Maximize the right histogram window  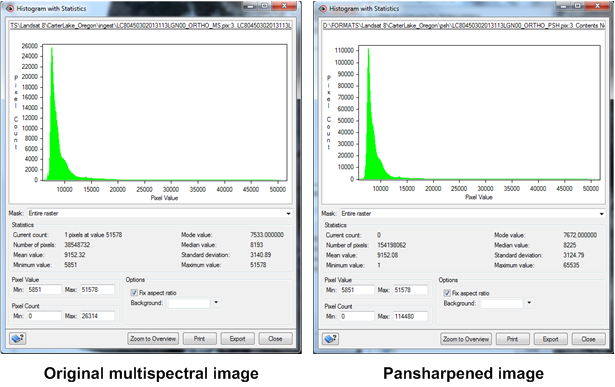tap(577, 6)
